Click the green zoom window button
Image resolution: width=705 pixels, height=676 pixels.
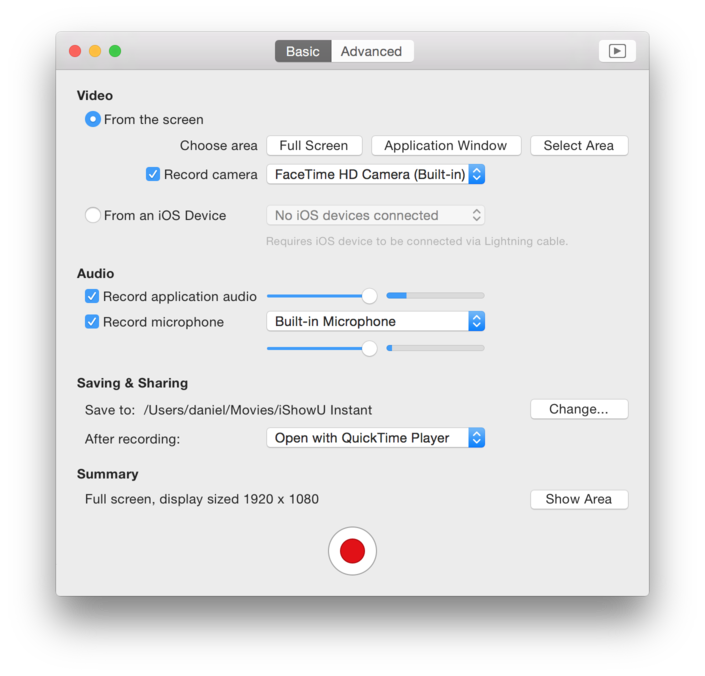[x=115, y=51]
